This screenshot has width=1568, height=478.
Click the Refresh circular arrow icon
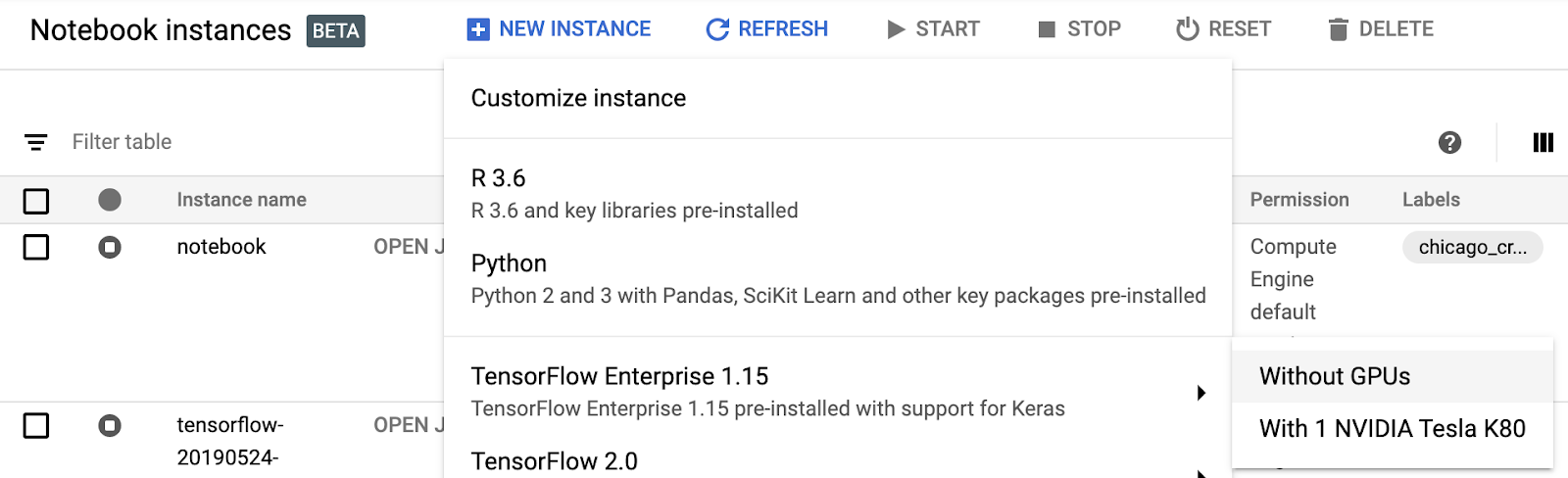click(717, 29)
